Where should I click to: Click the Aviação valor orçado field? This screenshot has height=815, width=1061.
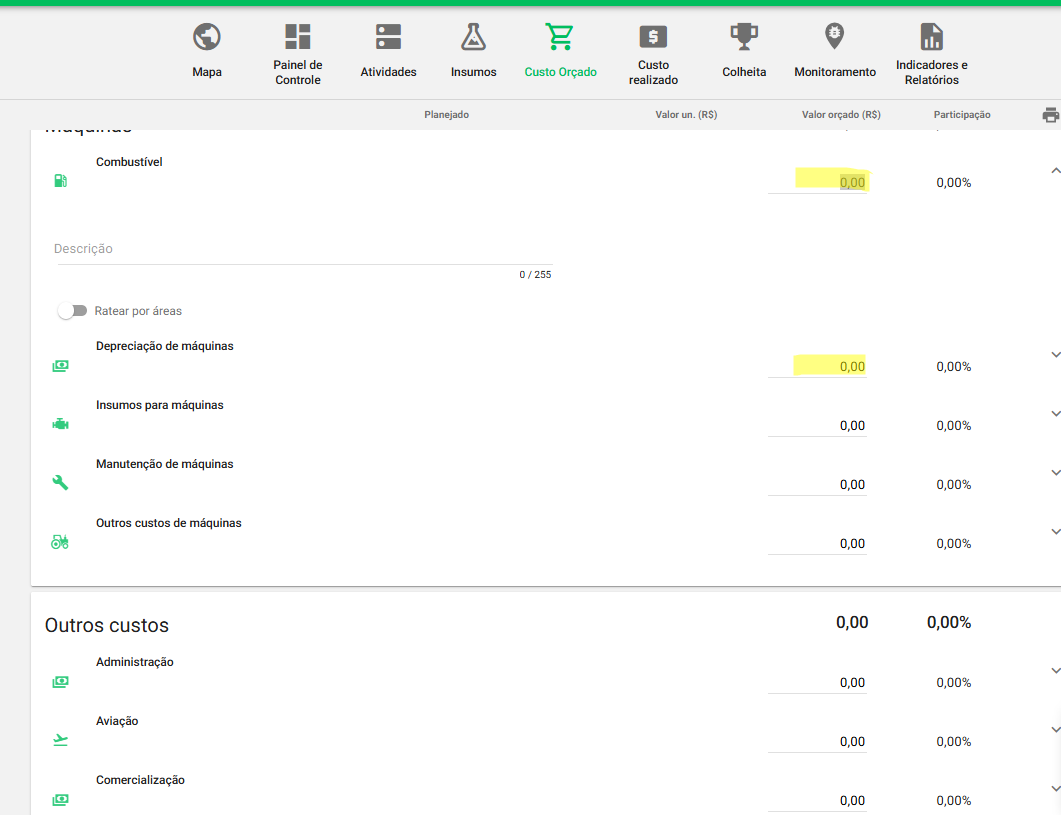818,741
